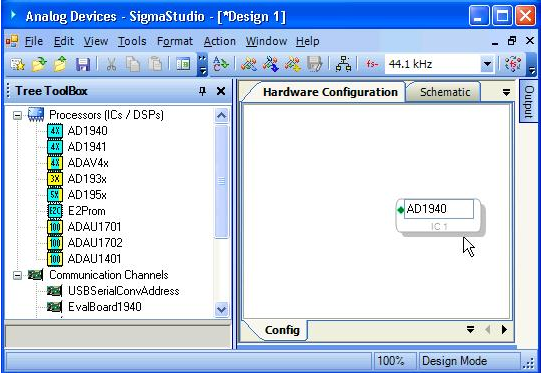Click scroll down arrow in toolbox tree
The width and height of the screenshot is (544, 373).
click(x=221, y=309)
